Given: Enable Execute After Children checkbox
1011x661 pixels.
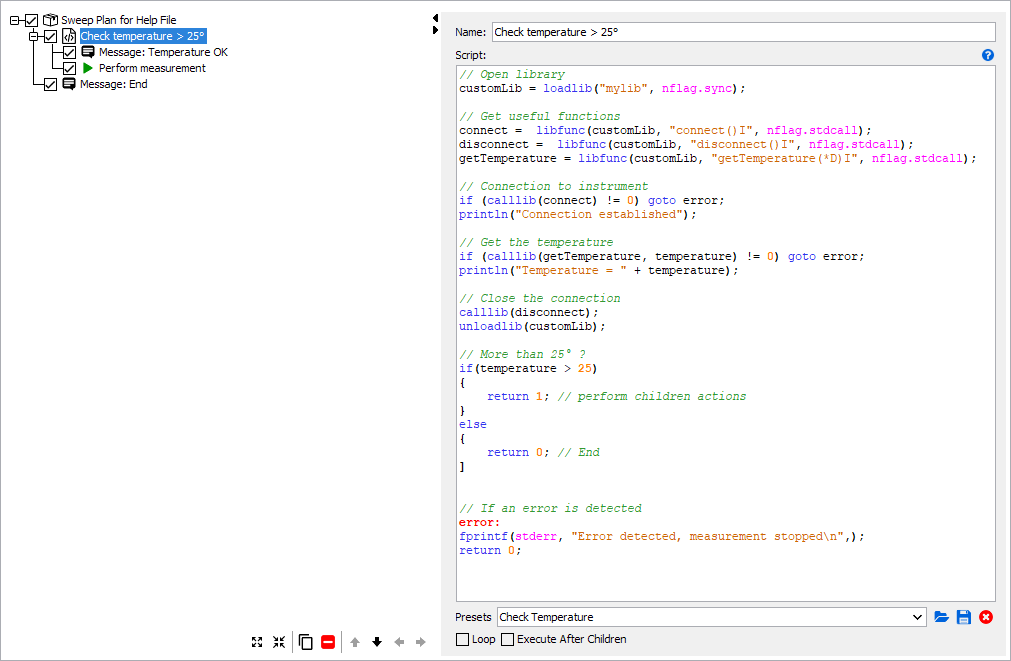Looking at the screenshot, I should click(x=507, y=639).
